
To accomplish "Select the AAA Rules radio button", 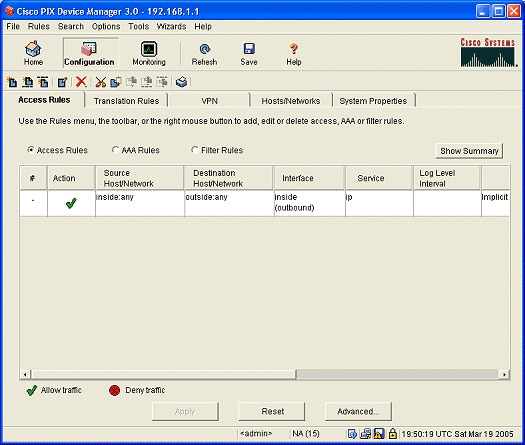I will (x=115, y=150).
